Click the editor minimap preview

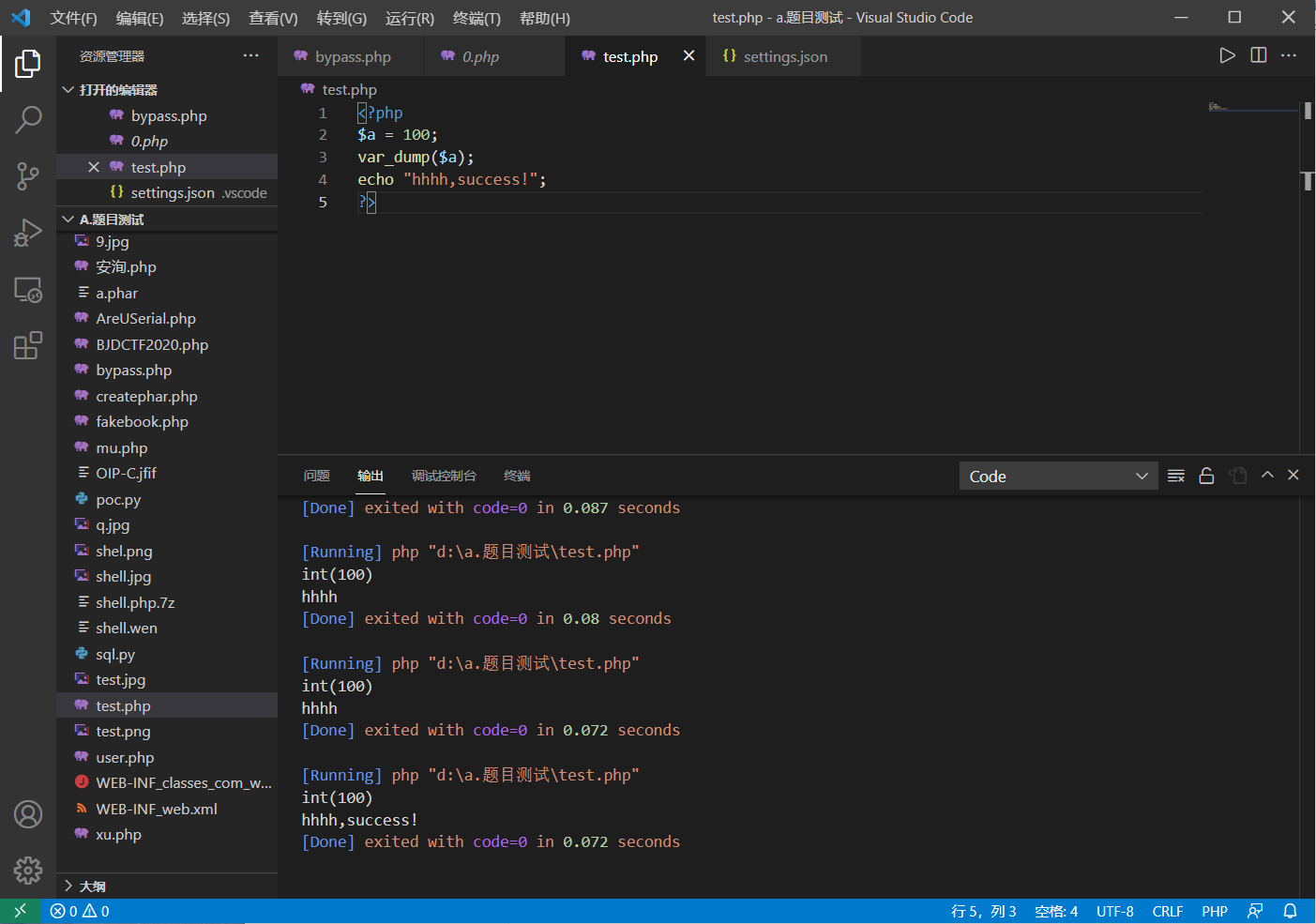coord(1219,107)
